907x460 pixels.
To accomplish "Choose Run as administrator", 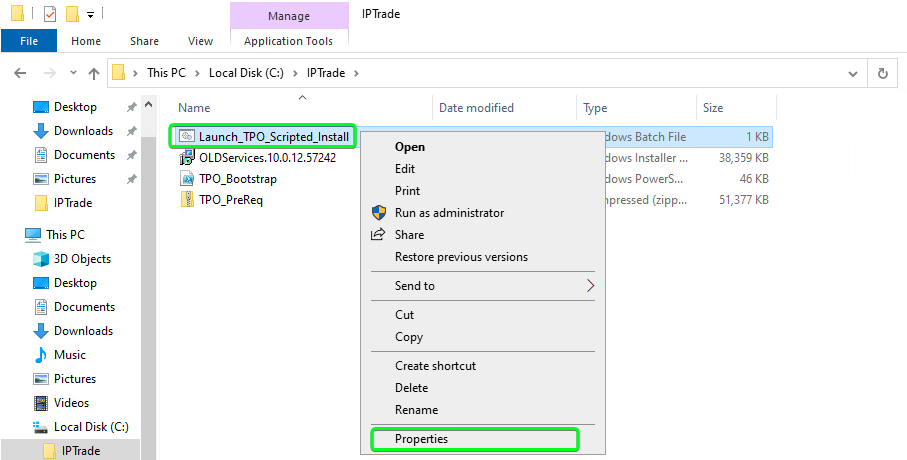I will pos(449,213).
